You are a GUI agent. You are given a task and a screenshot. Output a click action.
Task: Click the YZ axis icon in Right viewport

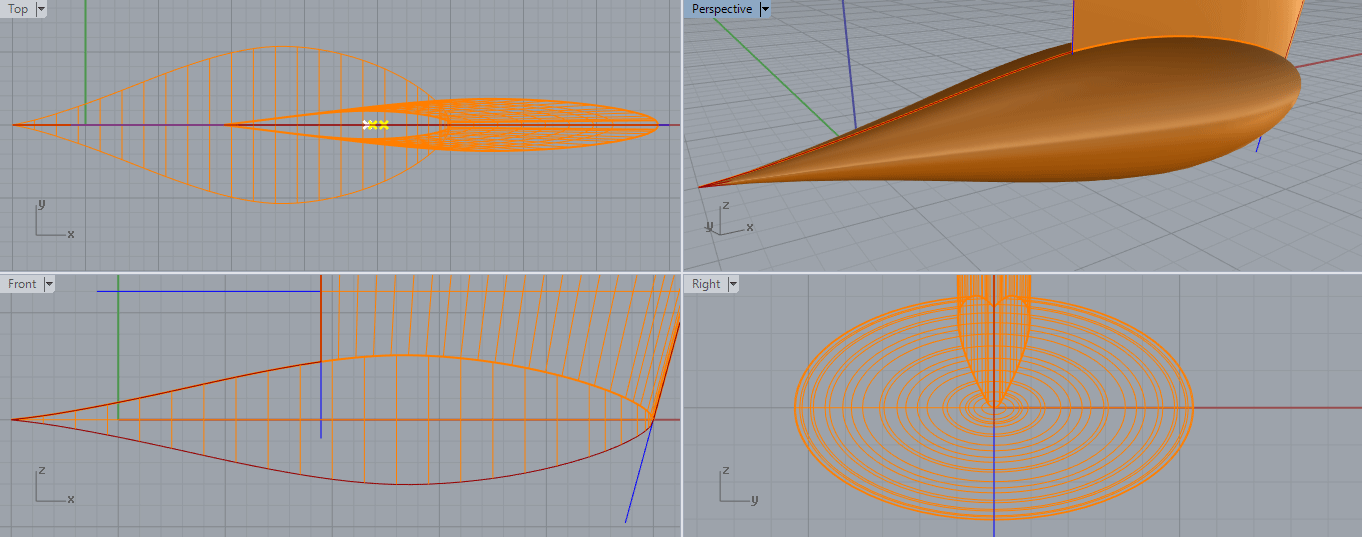point(739,484)
